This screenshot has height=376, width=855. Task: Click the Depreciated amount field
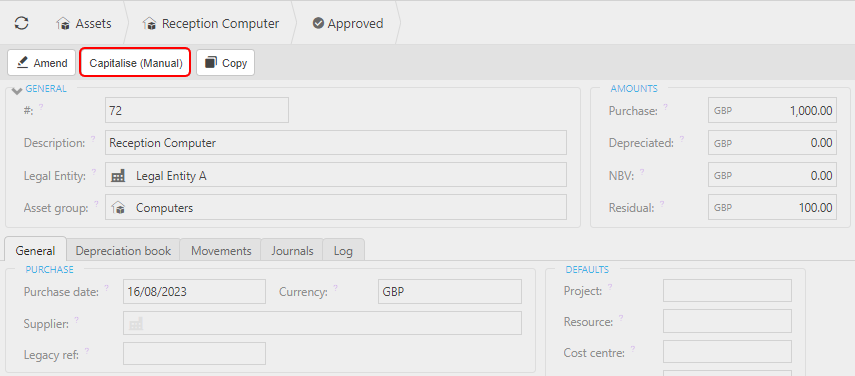(x=772, y=143)
